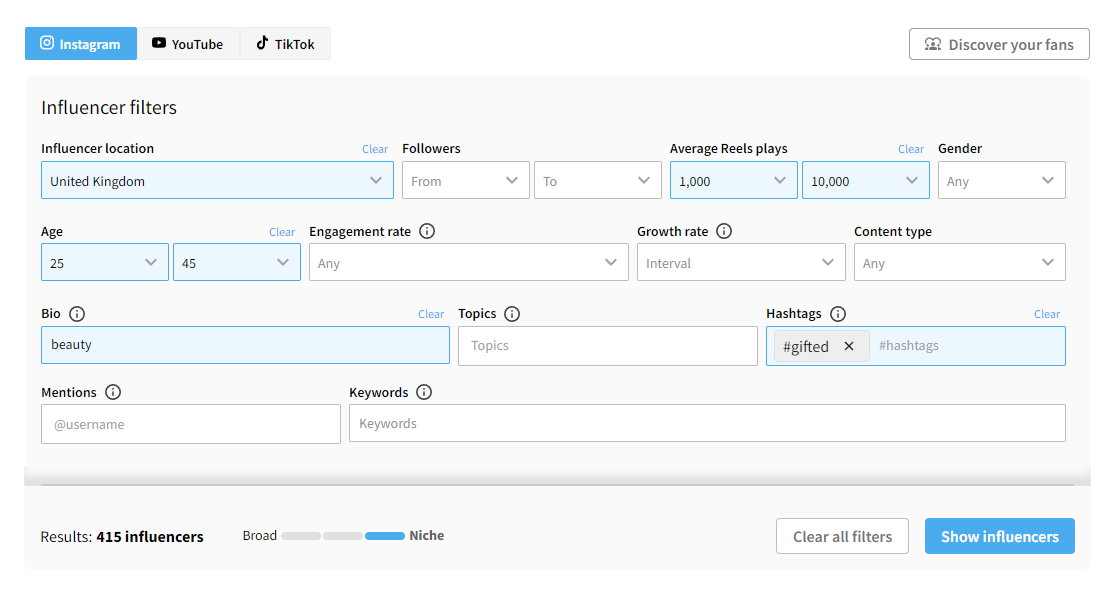Clear the Influencer location filter
The image size is (1109, 591).
375,149
